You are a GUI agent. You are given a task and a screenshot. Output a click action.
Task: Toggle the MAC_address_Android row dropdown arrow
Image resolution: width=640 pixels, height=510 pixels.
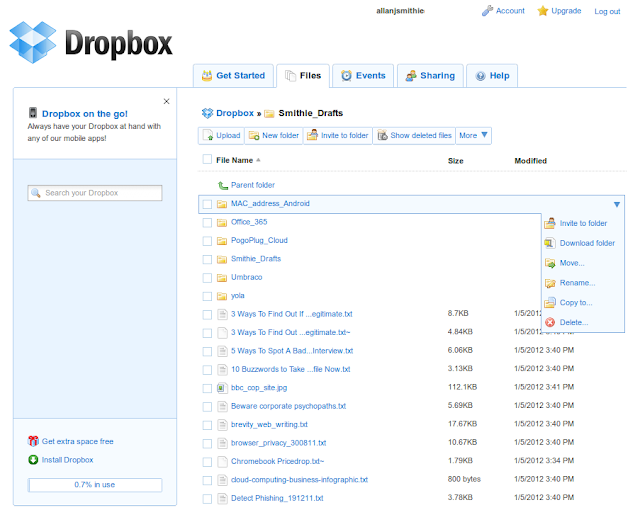click(x=617, y=204)
